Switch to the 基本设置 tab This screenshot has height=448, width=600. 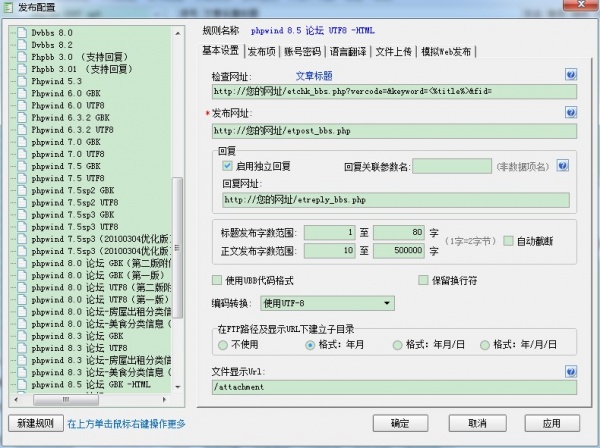click(221, 51)
